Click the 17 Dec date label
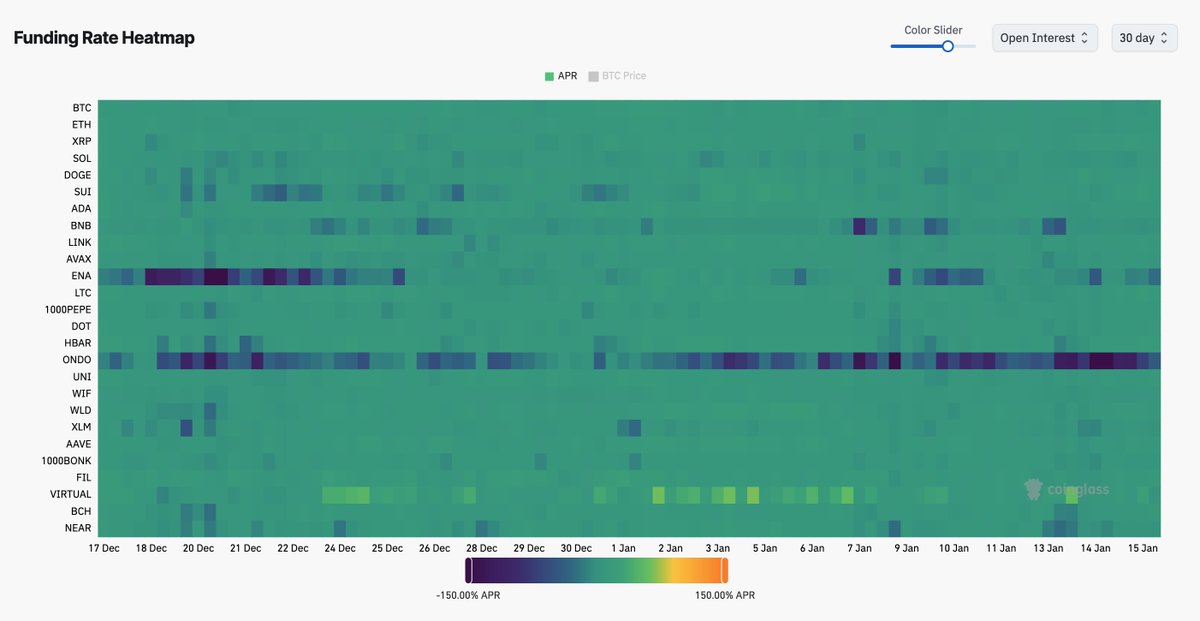1200x621 pixels. tap(104, 548)
